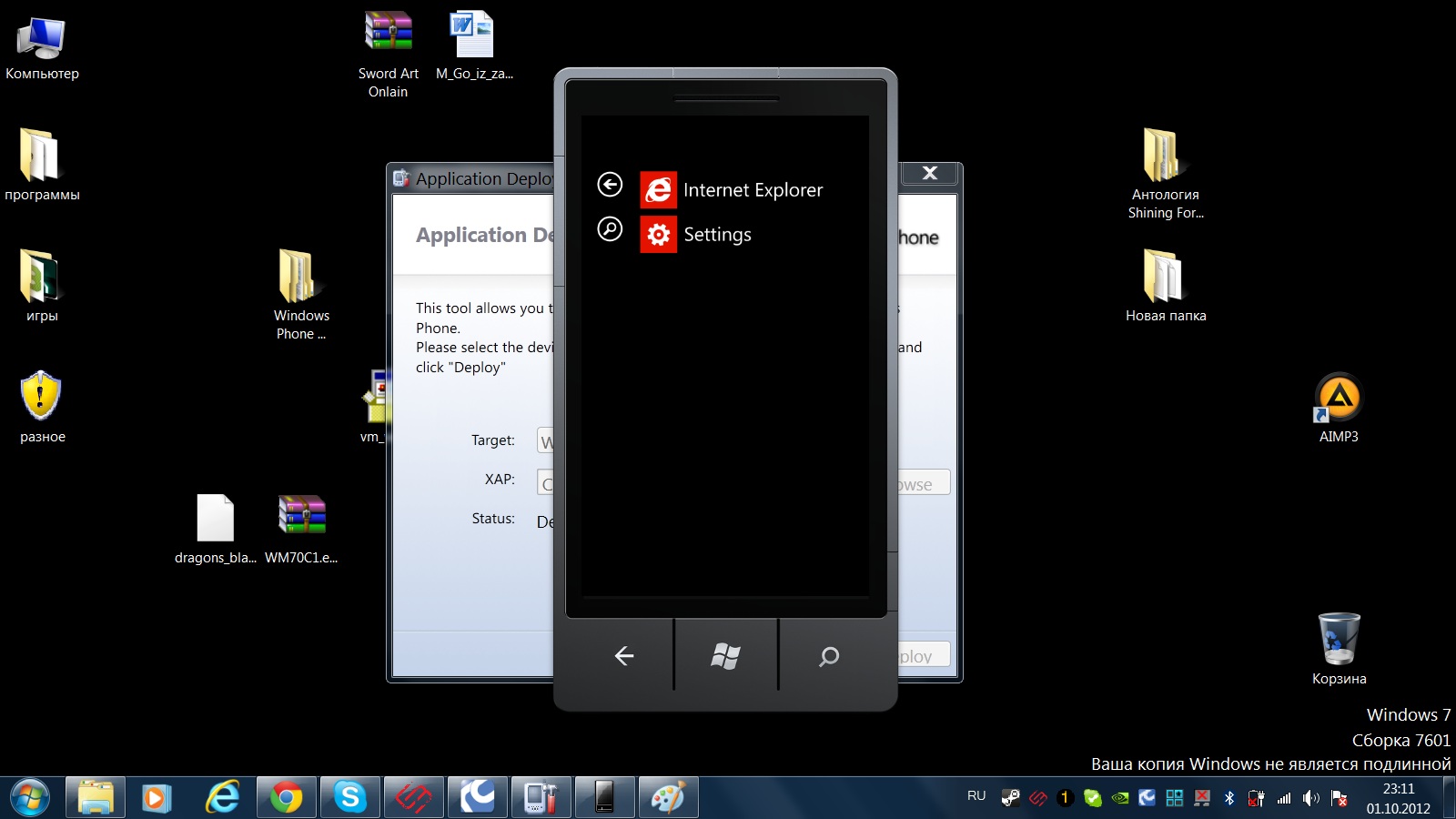Open Windows Media Player from taskbar

click(x=157, y=798)
